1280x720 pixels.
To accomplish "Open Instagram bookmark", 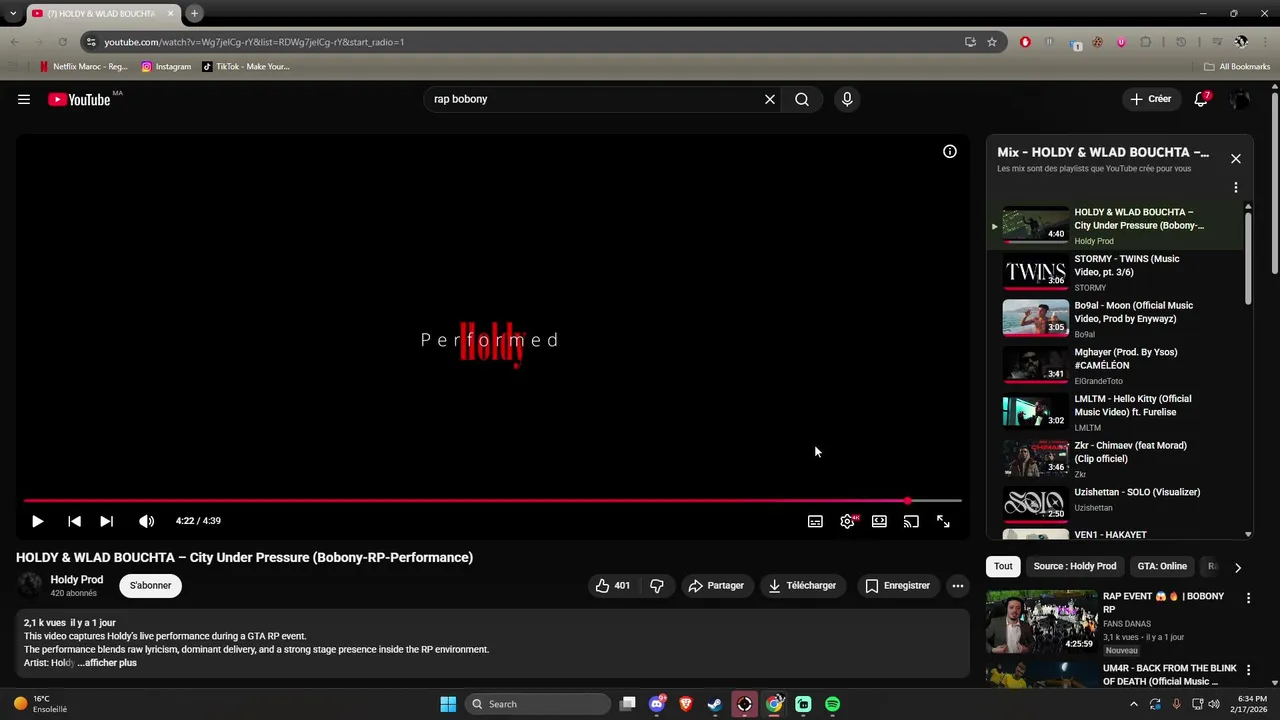I will click(x=166, y=67).
